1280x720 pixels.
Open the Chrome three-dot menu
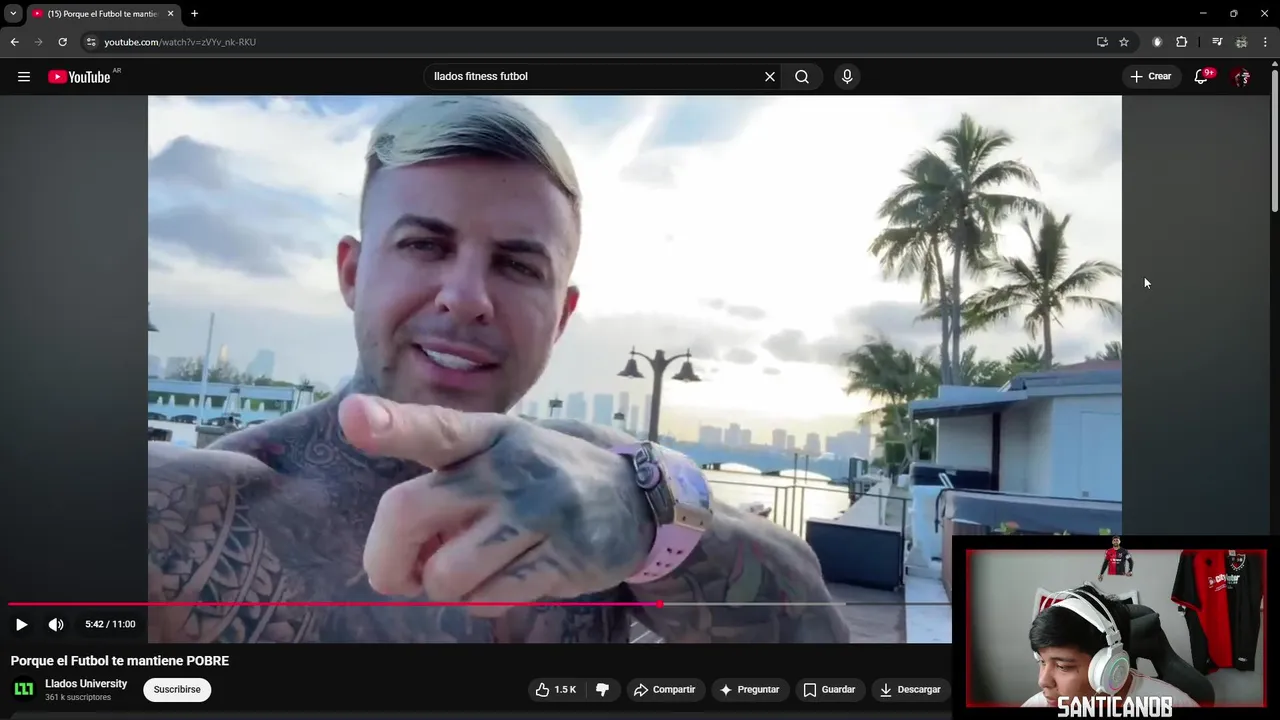click(x=1265, y=42)
